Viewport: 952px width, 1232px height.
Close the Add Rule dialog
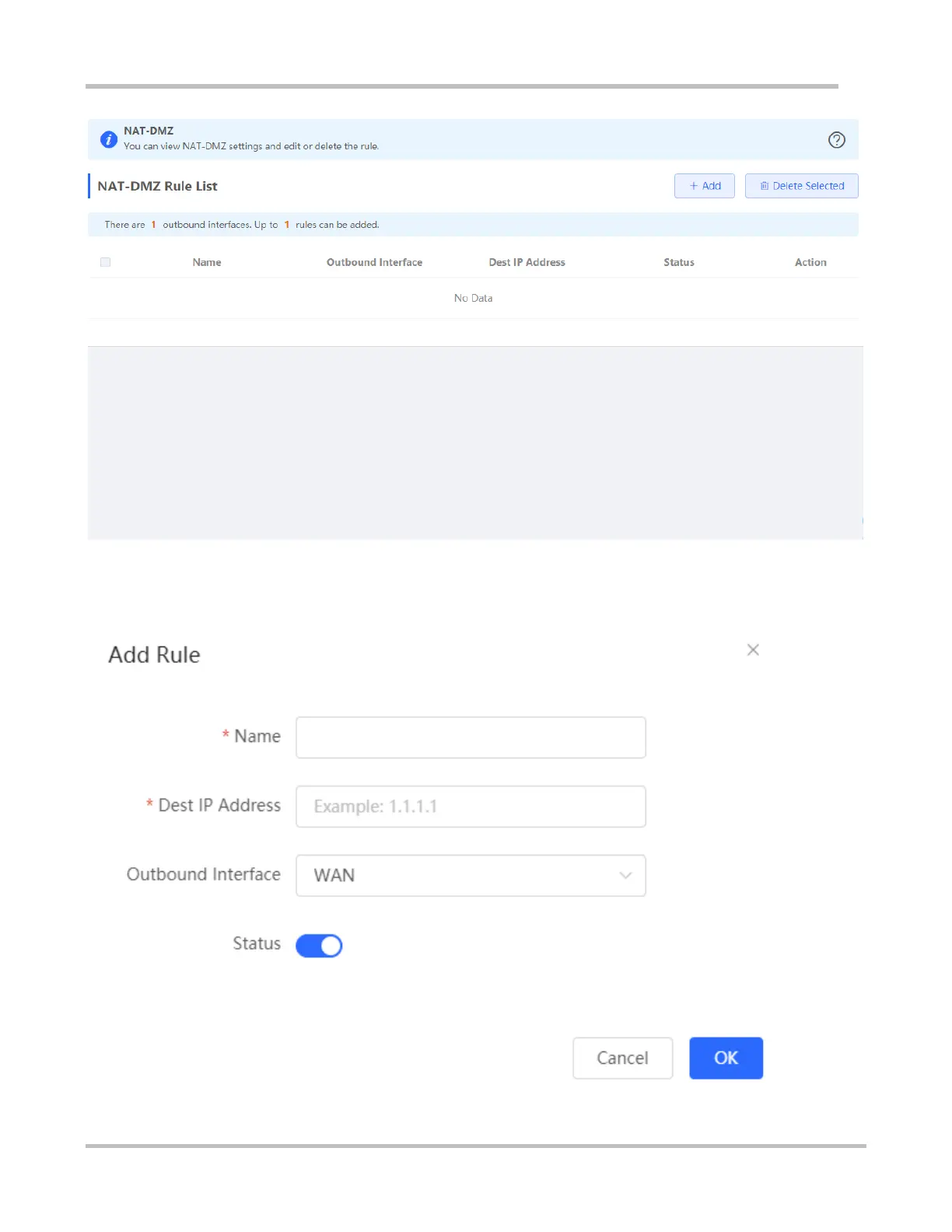click(x=752, y=649)
